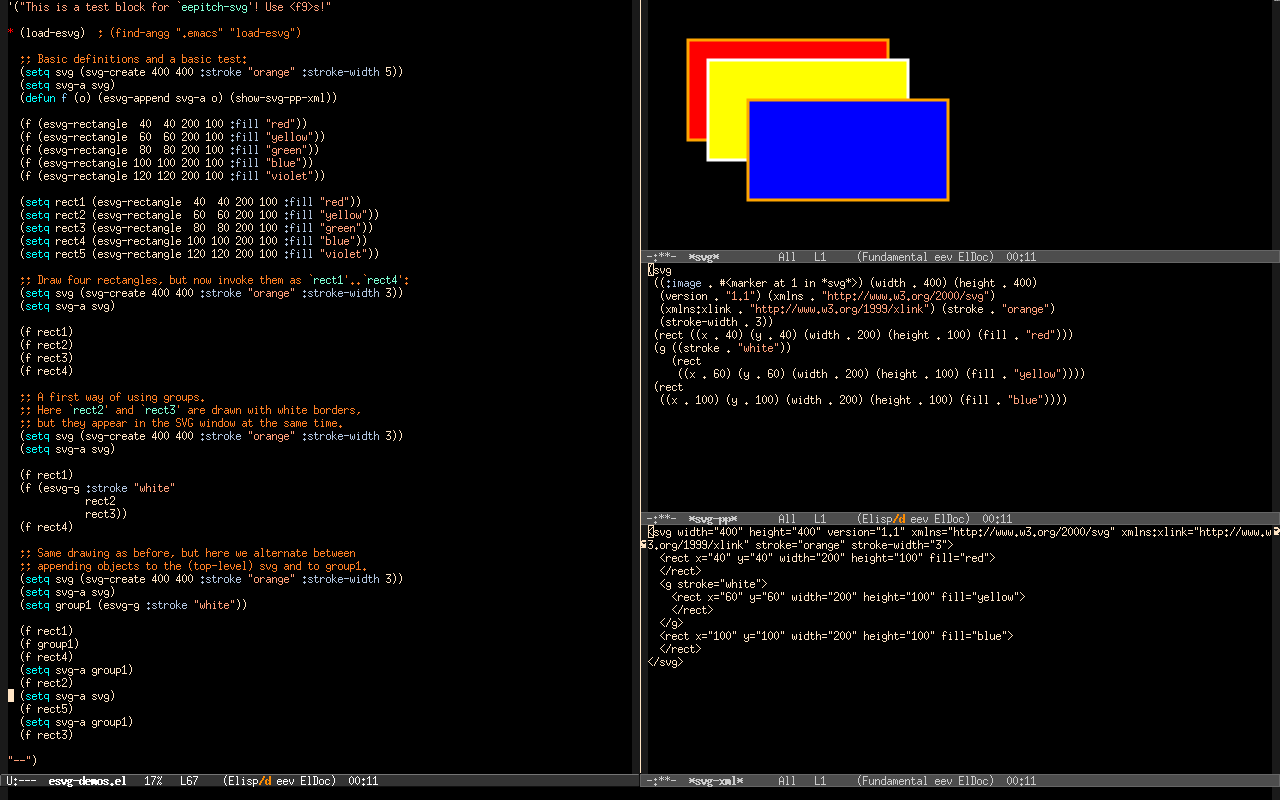Click the line (f (esvg-g :stroke "white"
This screenshot has height=800, width=1280.
tap(97, 488)
